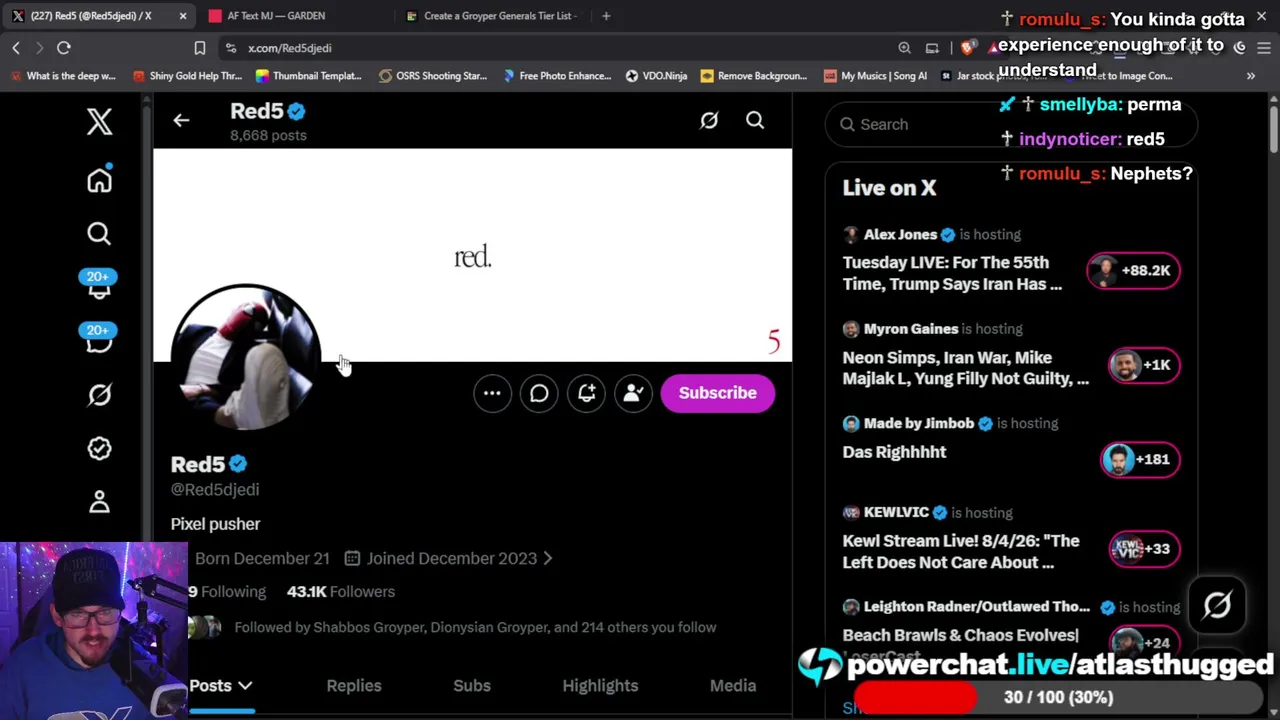Open a new browser tab

(x=606, y=16)
